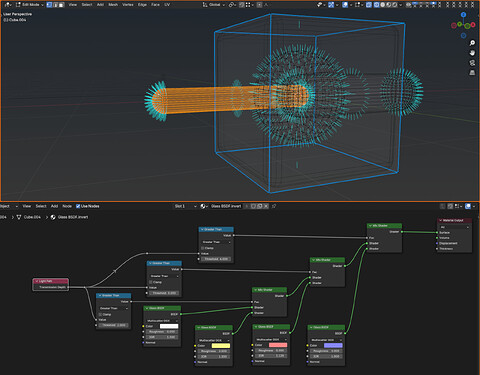Toggle Clamp checkbox on middle Greater Than node
This screenshot has width=480, height=375.
click(151, 282)
